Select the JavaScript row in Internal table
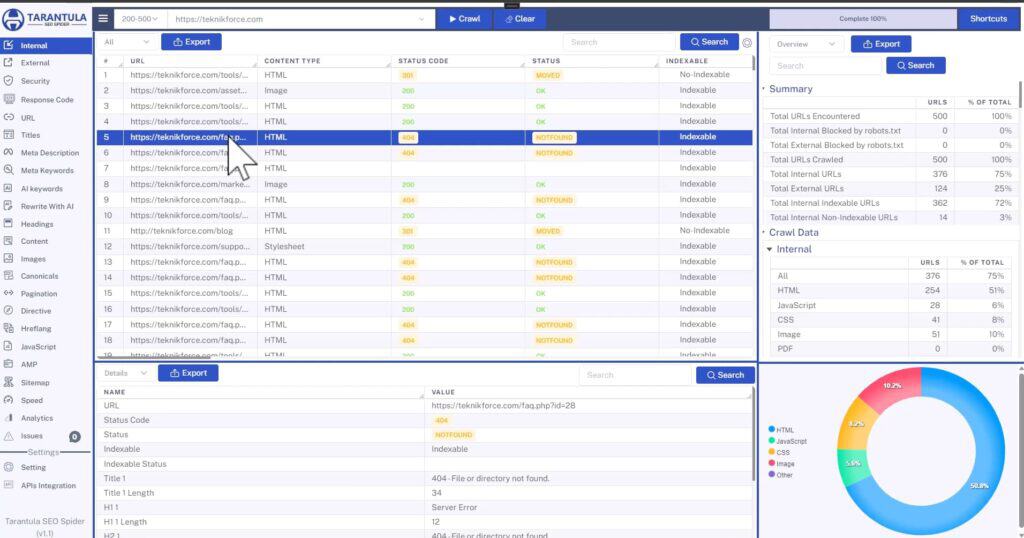 click(x=891, y=306)
